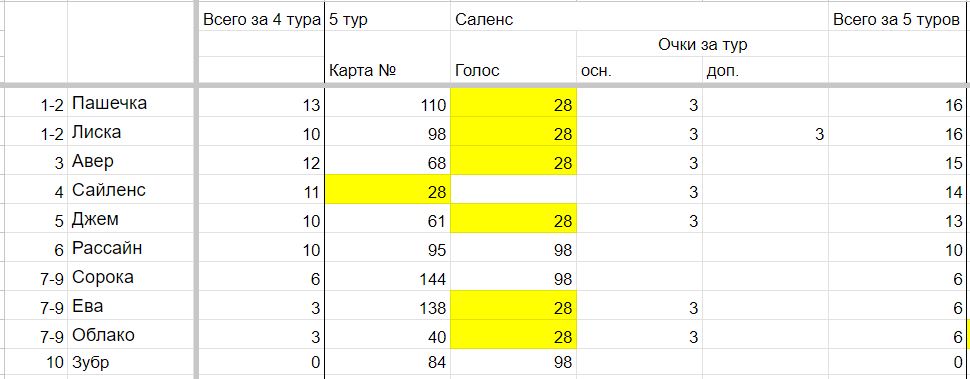Select the Пашечка name cell
Screen dimensions: 970x379
point(131,103)
